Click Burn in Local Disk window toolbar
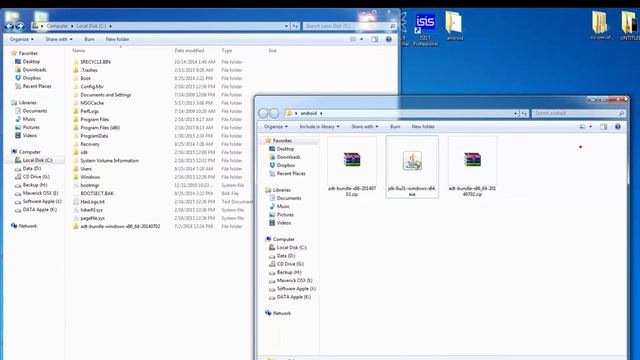640x360 pixels. pyautogui.click(x=89, y=39)
